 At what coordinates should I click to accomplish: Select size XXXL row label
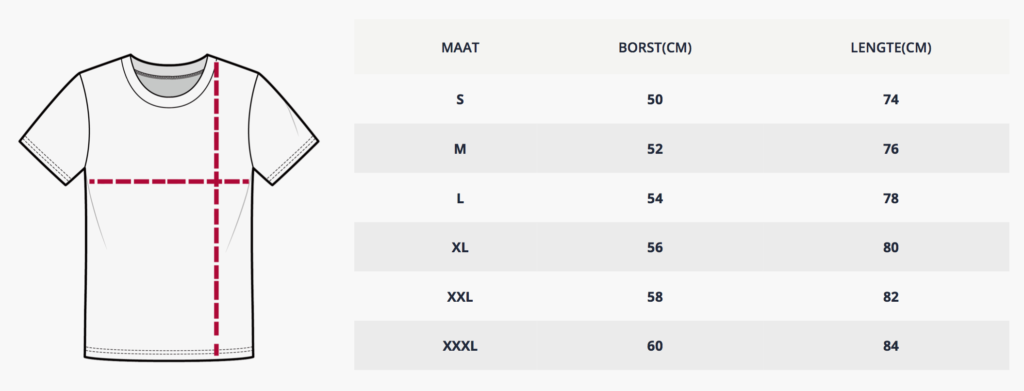pyautogui.click(x=460, y=346)
